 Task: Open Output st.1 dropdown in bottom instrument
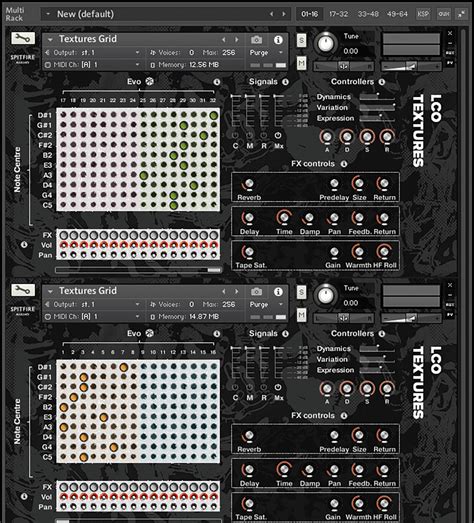tap(93, 305)
